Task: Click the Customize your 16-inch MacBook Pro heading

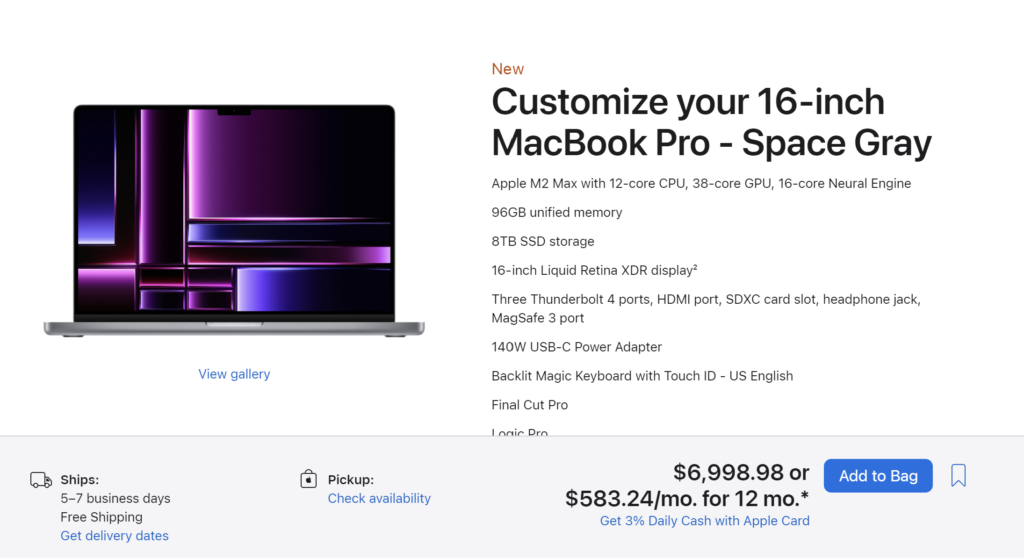Action: pyautogui.click(x=711, y=122)
